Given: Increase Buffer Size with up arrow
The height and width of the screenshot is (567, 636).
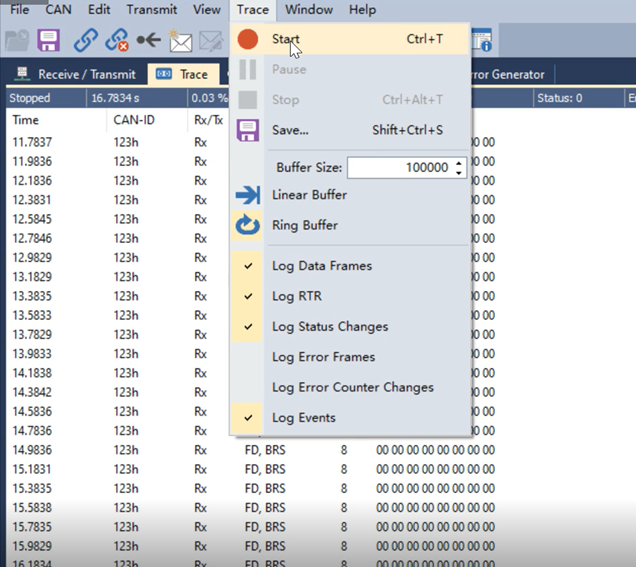Looking at the screenshot, I should (x=459, y=163).
